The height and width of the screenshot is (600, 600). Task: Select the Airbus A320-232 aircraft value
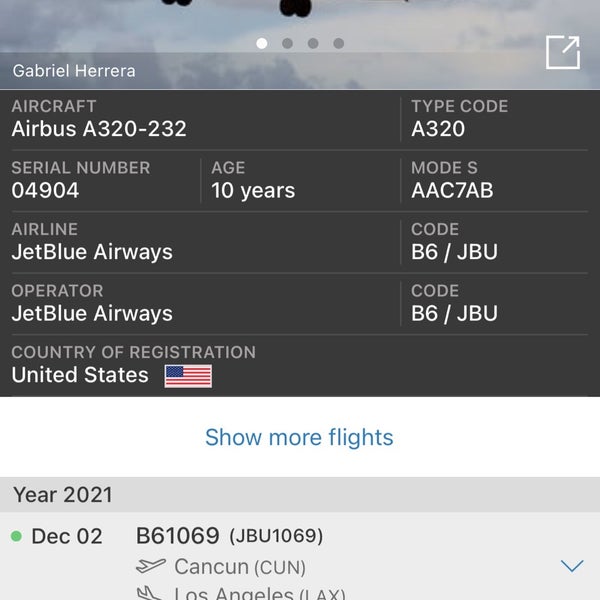coord(99,129)
